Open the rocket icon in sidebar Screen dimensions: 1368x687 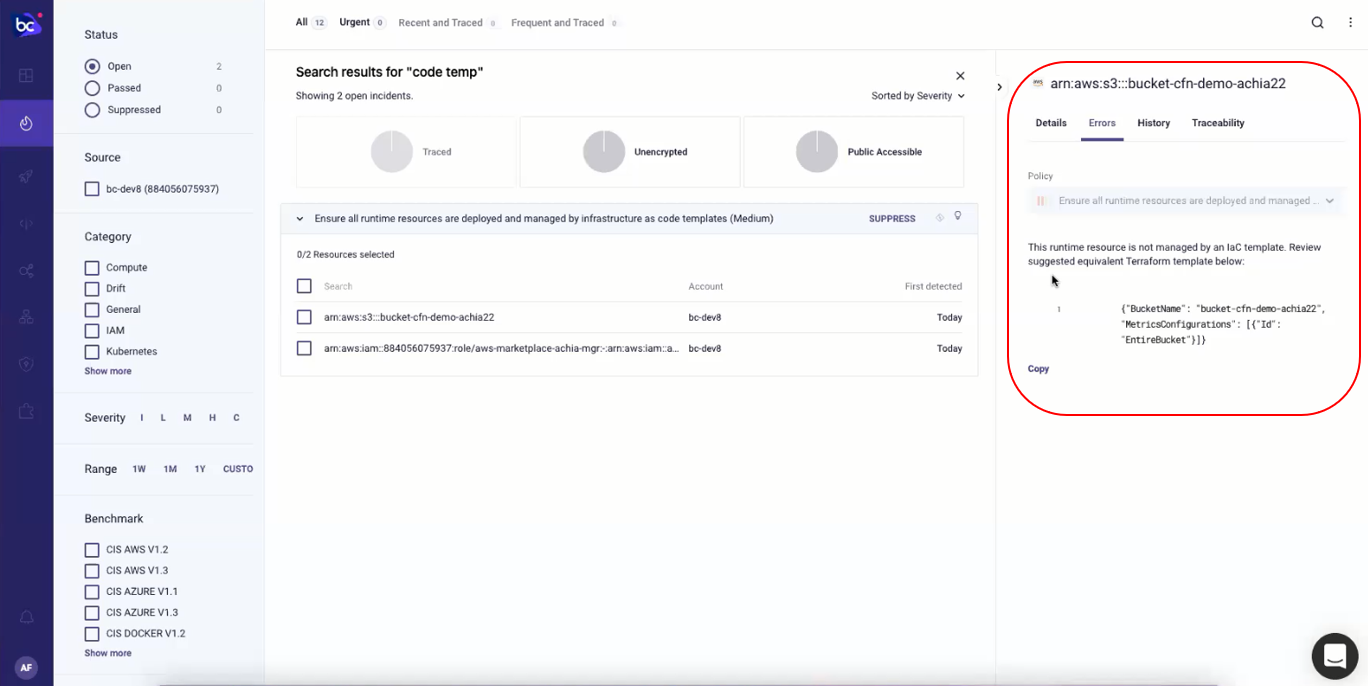(26, 176)
